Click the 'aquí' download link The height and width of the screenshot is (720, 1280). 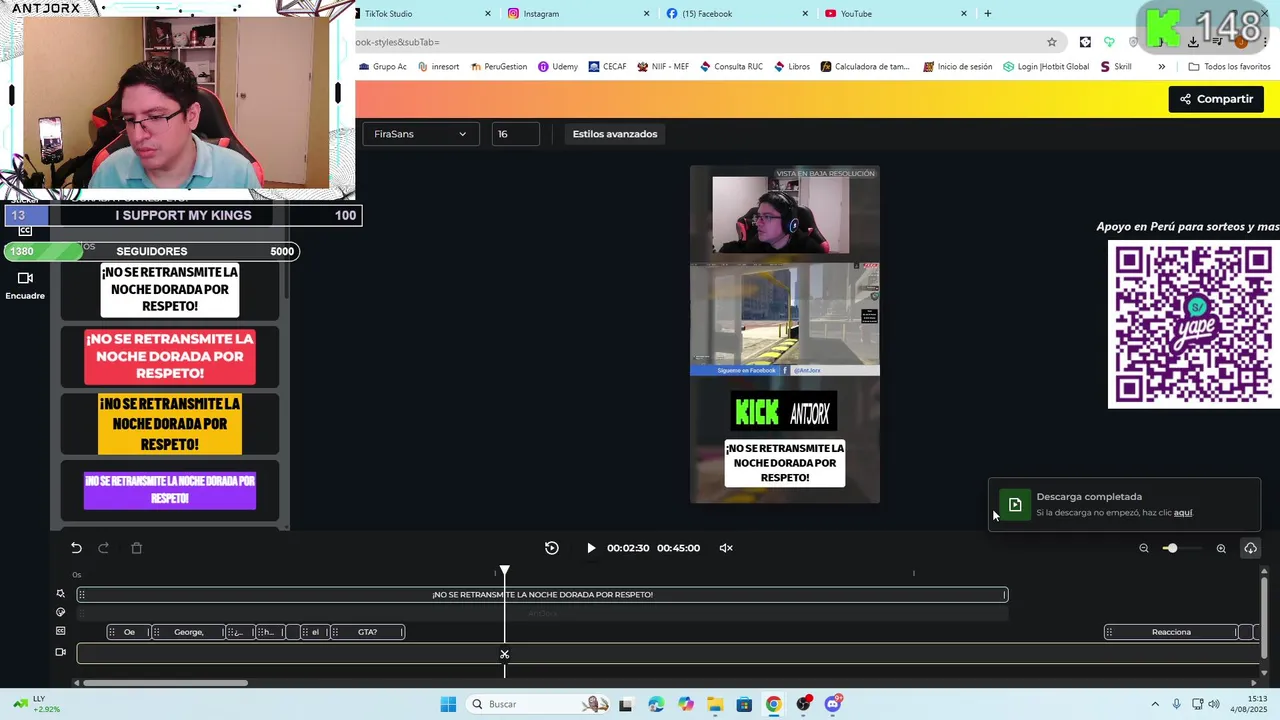click(1183, 513)
